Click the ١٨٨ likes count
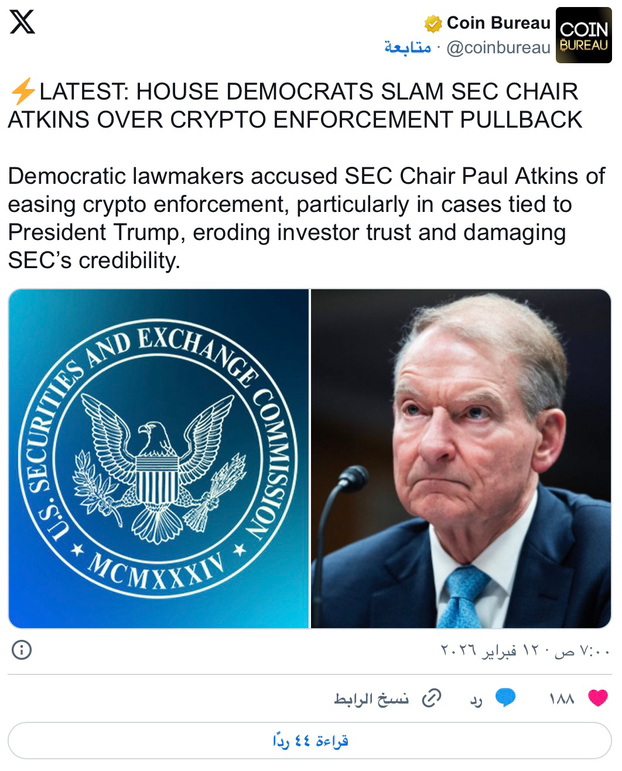 (561, 699)
